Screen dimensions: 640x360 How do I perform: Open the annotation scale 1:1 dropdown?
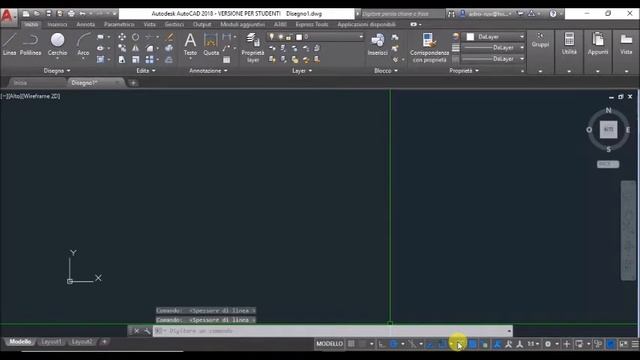click(533, 344)
